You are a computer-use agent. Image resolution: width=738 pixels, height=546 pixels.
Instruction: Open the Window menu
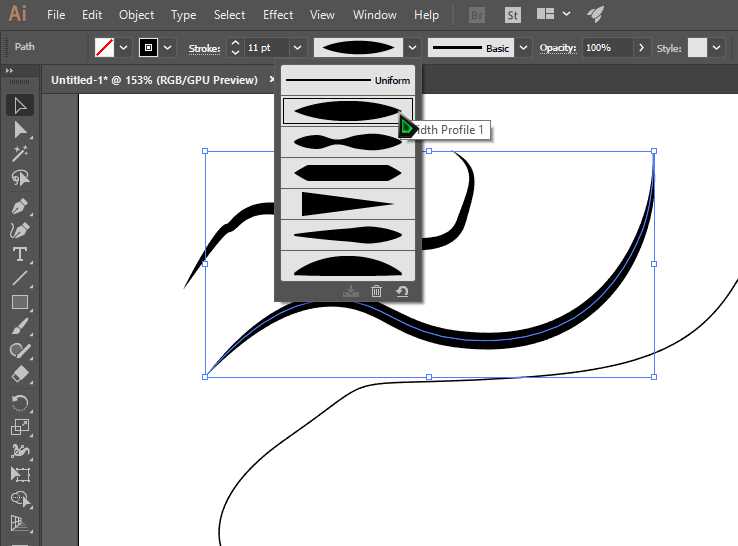[375, 15]
